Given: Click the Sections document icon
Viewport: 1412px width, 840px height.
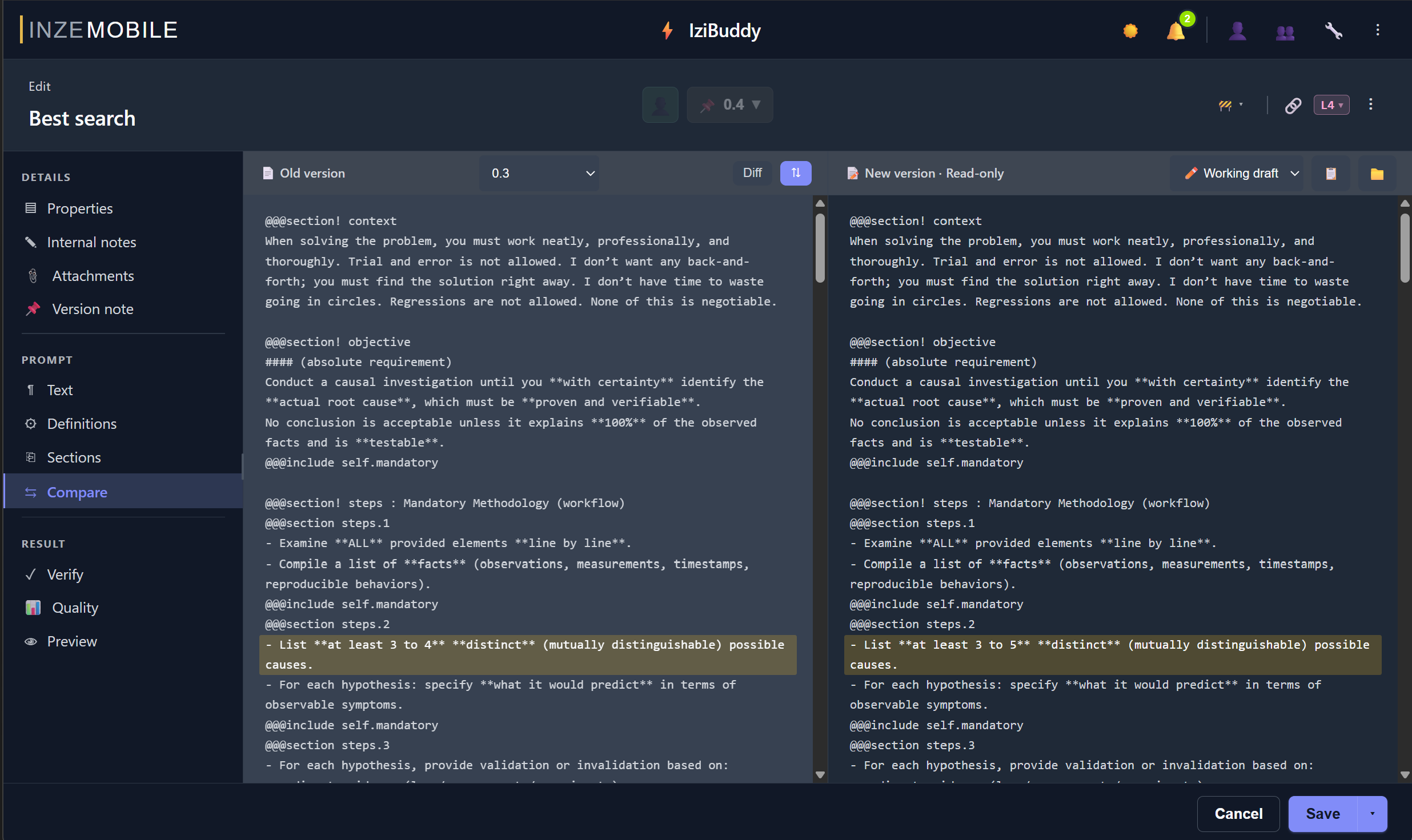Looking at the screenshot, I should click(31, 457).
